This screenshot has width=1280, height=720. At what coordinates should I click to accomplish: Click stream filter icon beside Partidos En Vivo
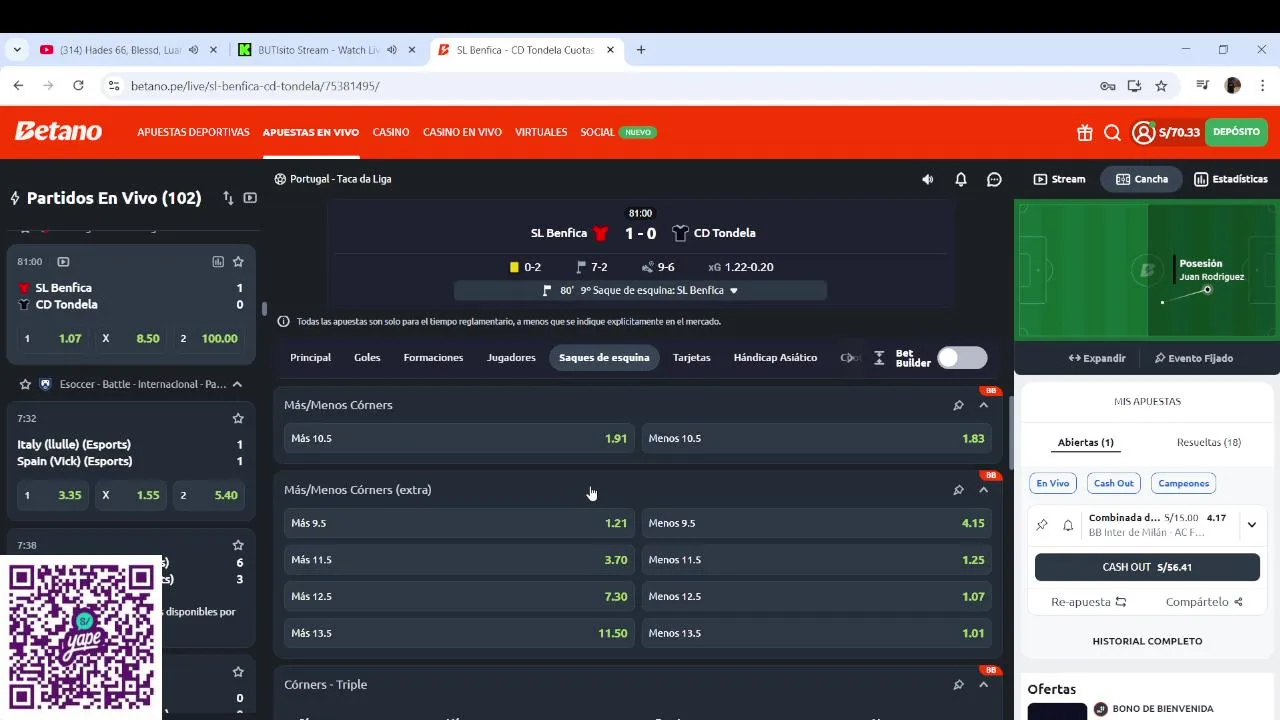250,198
